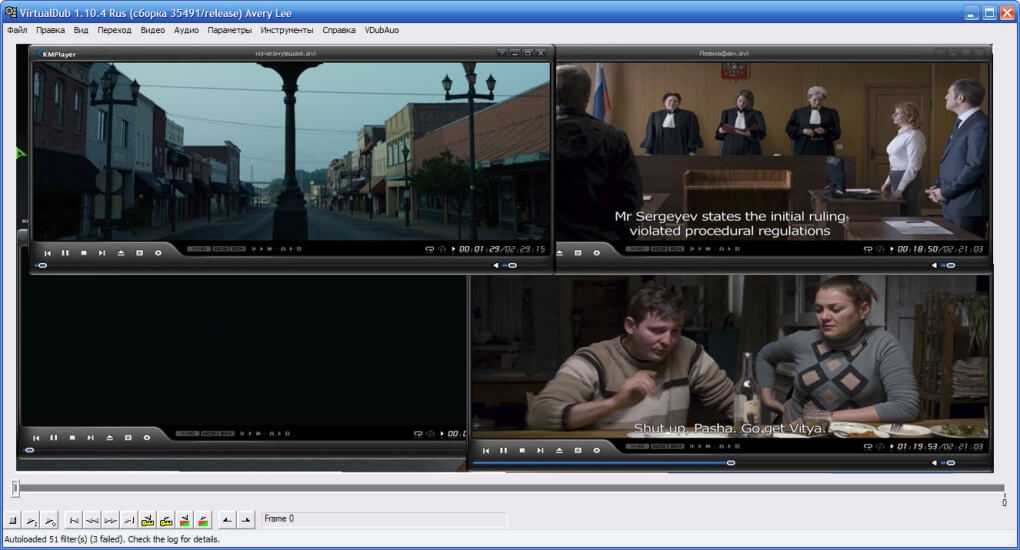Viewport: 1020px width, 550px height.
Task: Open the Видео menu
Action: tap(153, 30)
